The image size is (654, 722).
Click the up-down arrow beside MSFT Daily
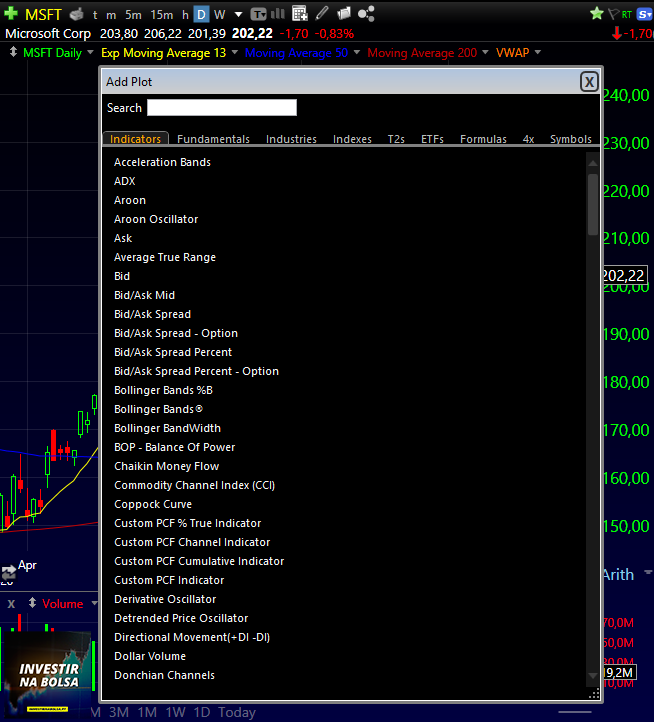[13, 52]
